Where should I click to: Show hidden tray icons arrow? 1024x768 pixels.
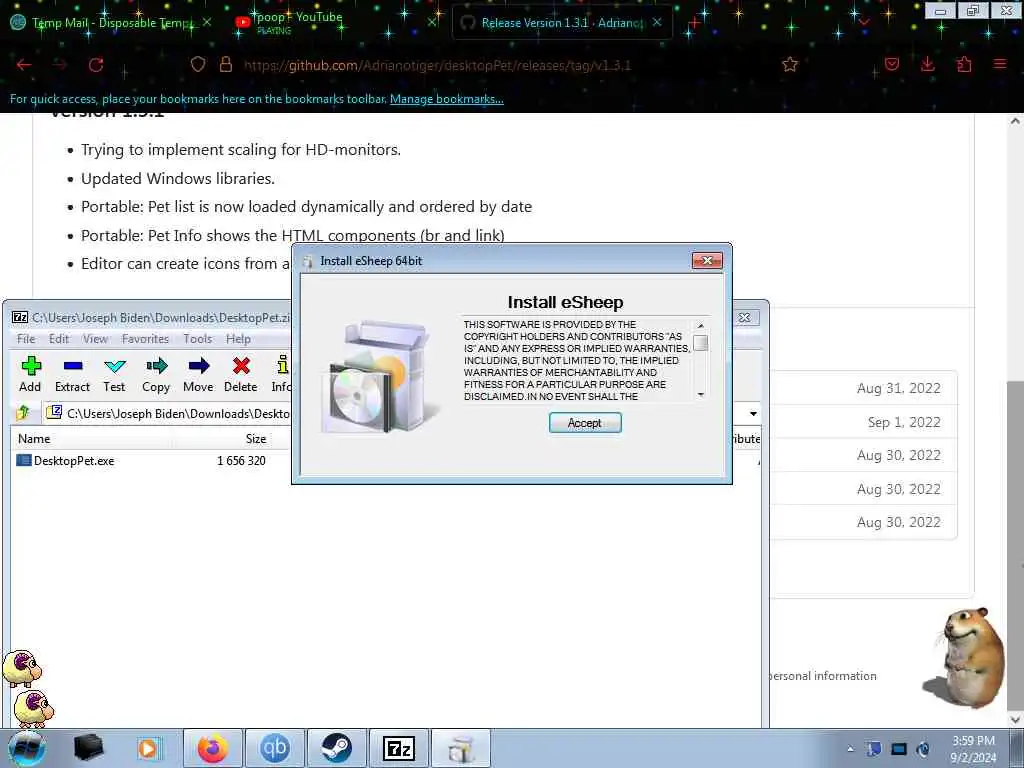[850, 749]
